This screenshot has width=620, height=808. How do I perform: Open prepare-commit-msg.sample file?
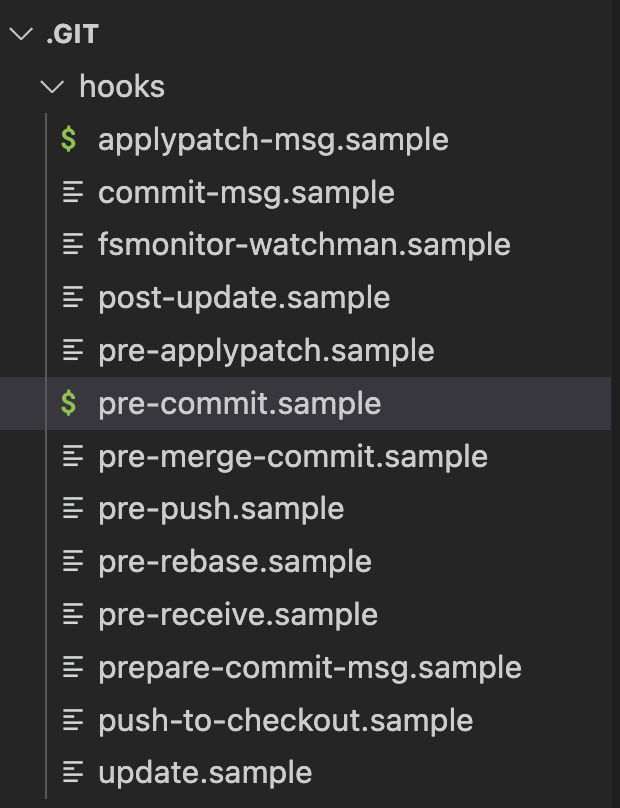point(310,667)
